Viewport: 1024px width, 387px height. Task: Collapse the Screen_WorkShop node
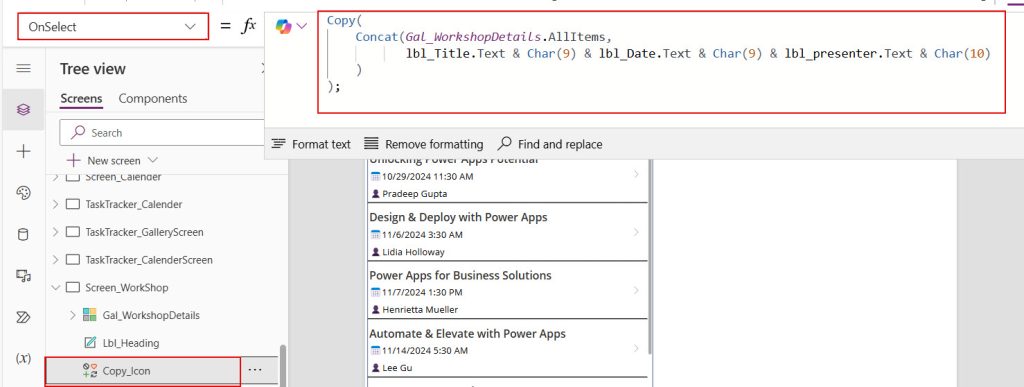56,287
